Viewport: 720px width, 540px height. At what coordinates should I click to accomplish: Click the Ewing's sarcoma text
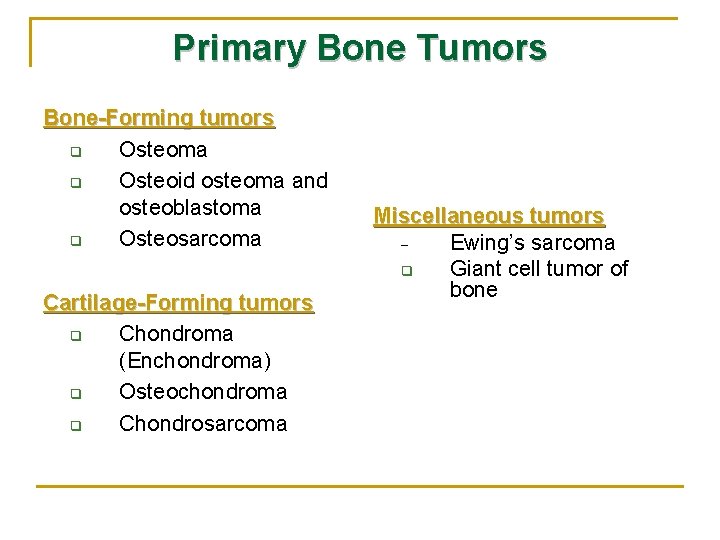point(533,242)
